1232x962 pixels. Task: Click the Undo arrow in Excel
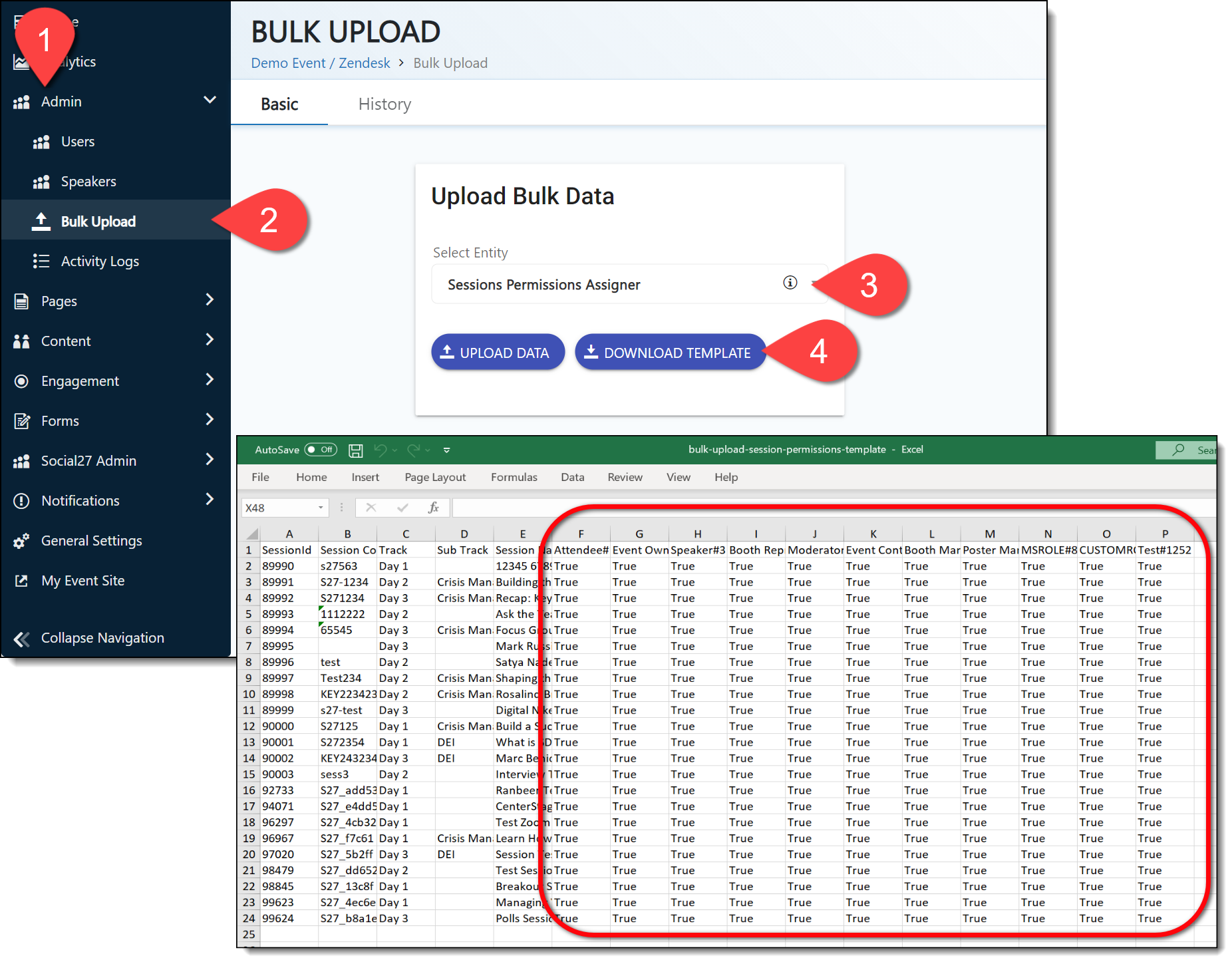coord(380,450)
